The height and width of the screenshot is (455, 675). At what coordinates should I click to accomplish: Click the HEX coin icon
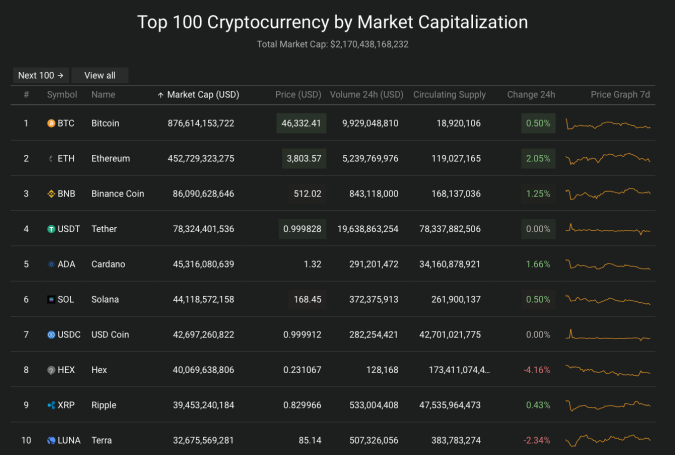coord(51,370)
